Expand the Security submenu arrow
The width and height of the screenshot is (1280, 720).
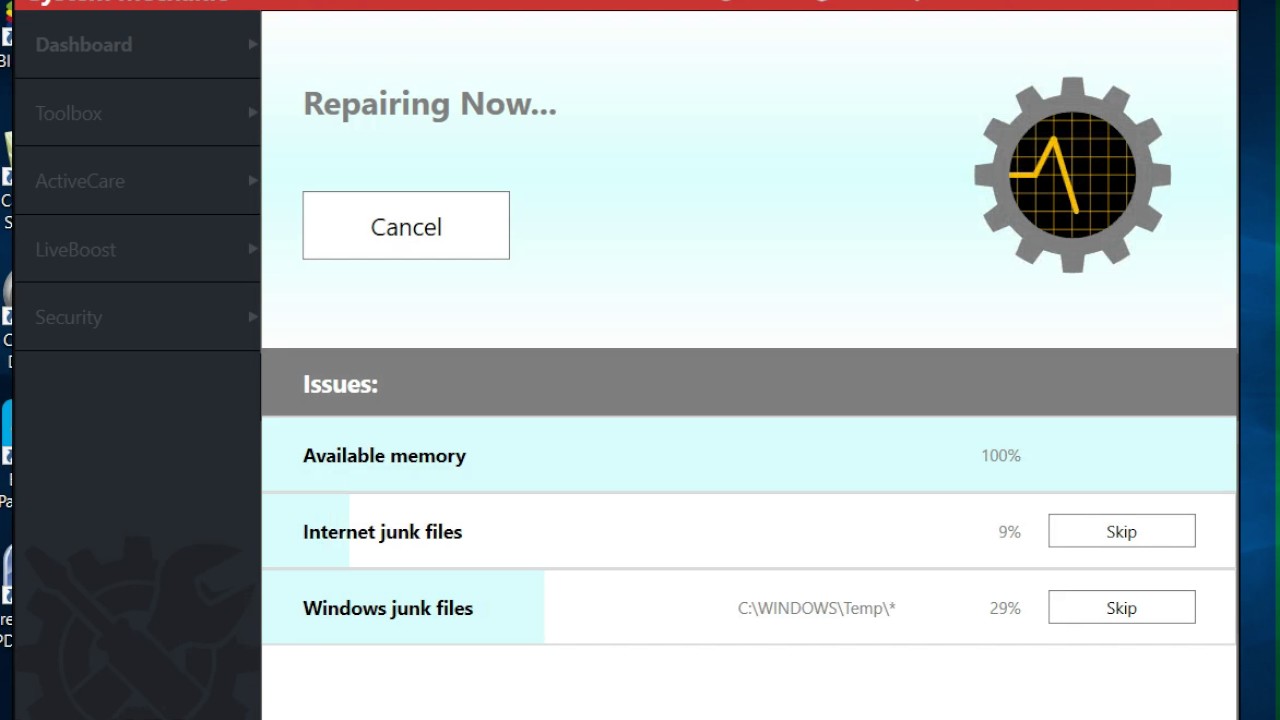point(252,317)
